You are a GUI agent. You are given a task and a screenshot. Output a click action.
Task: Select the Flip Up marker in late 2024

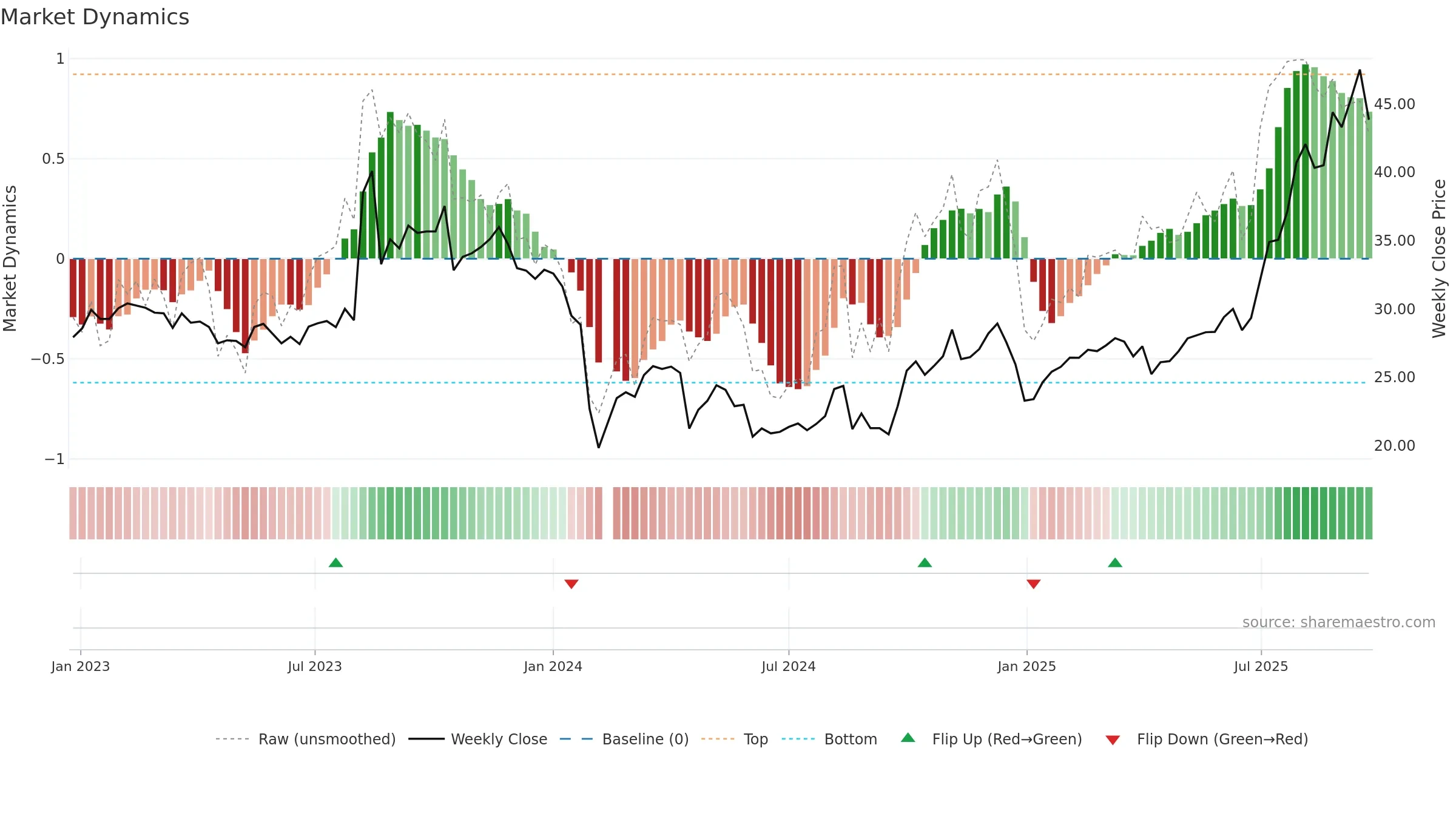click(x=925, y=562)
